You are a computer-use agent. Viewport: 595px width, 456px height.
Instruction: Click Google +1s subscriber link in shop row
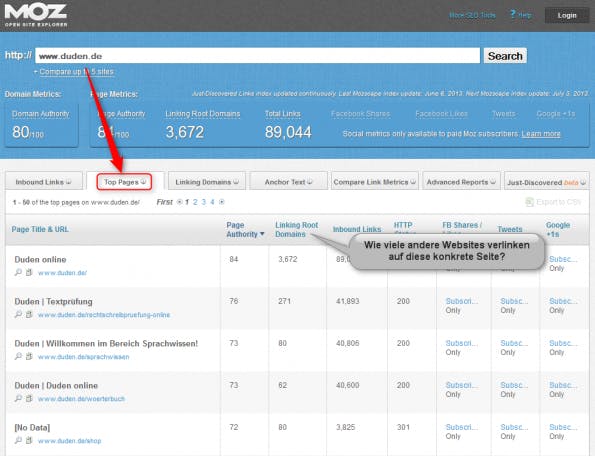coord(563,427)
